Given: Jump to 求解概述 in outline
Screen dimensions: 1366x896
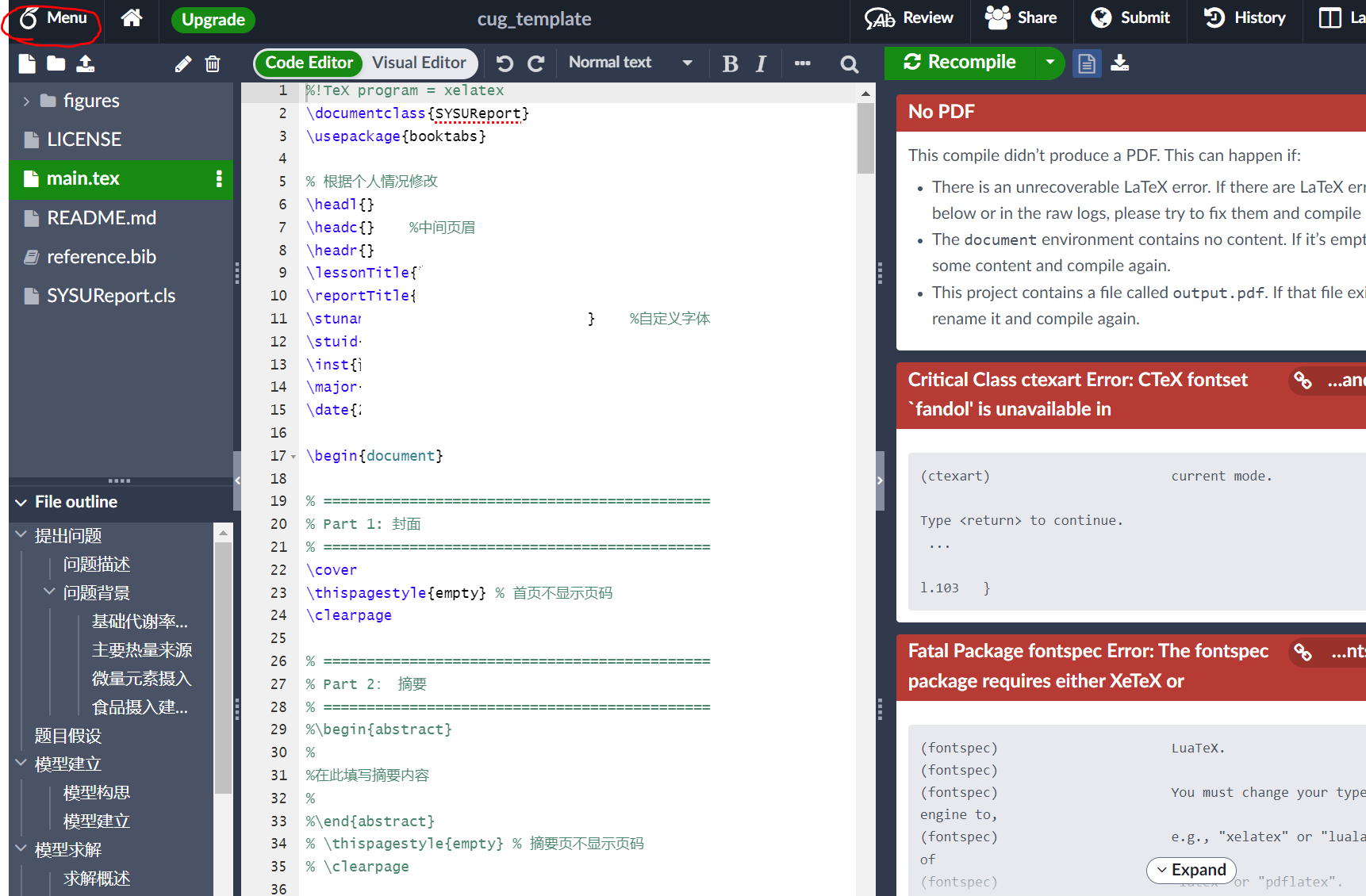Looking at the screenshot, I should click(x=97, y=879).
